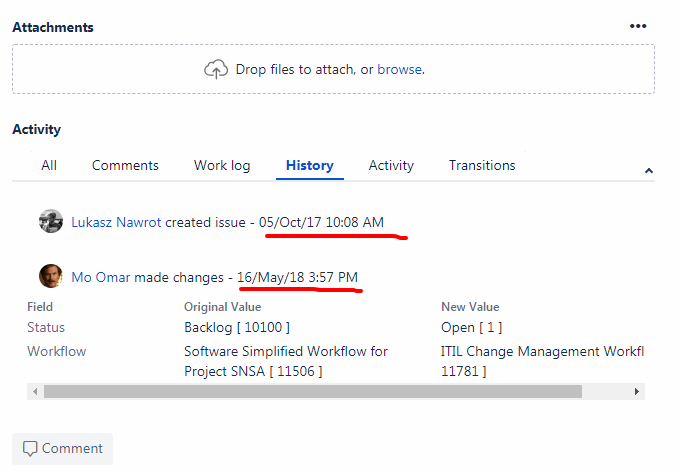
Task: Click the browse link to attach files
Action: tap(400, 69)
